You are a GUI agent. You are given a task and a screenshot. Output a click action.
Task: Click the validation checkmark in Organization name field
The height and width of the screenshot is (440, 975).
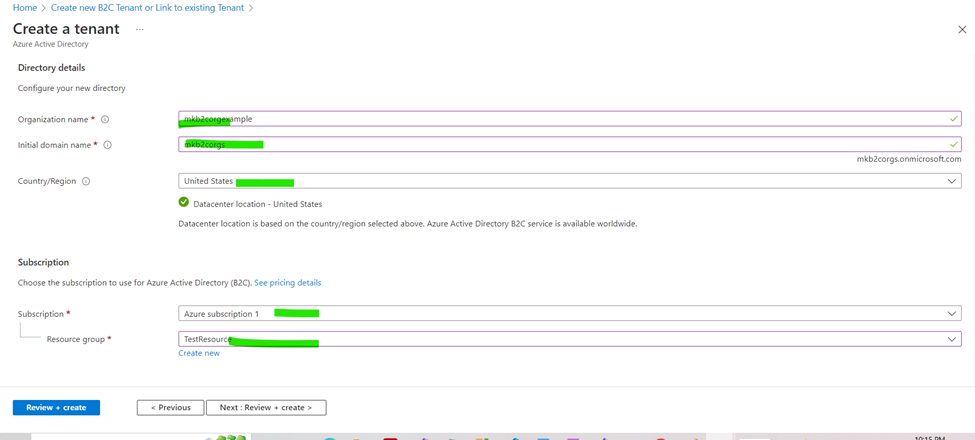coord(954,118)
